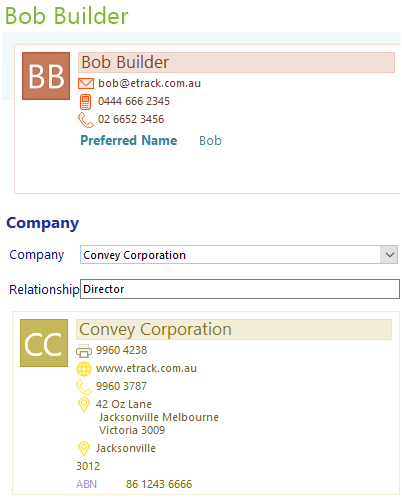Select mobile number 0444 666 2345
The image size is (402, 500).
(134, 101)
